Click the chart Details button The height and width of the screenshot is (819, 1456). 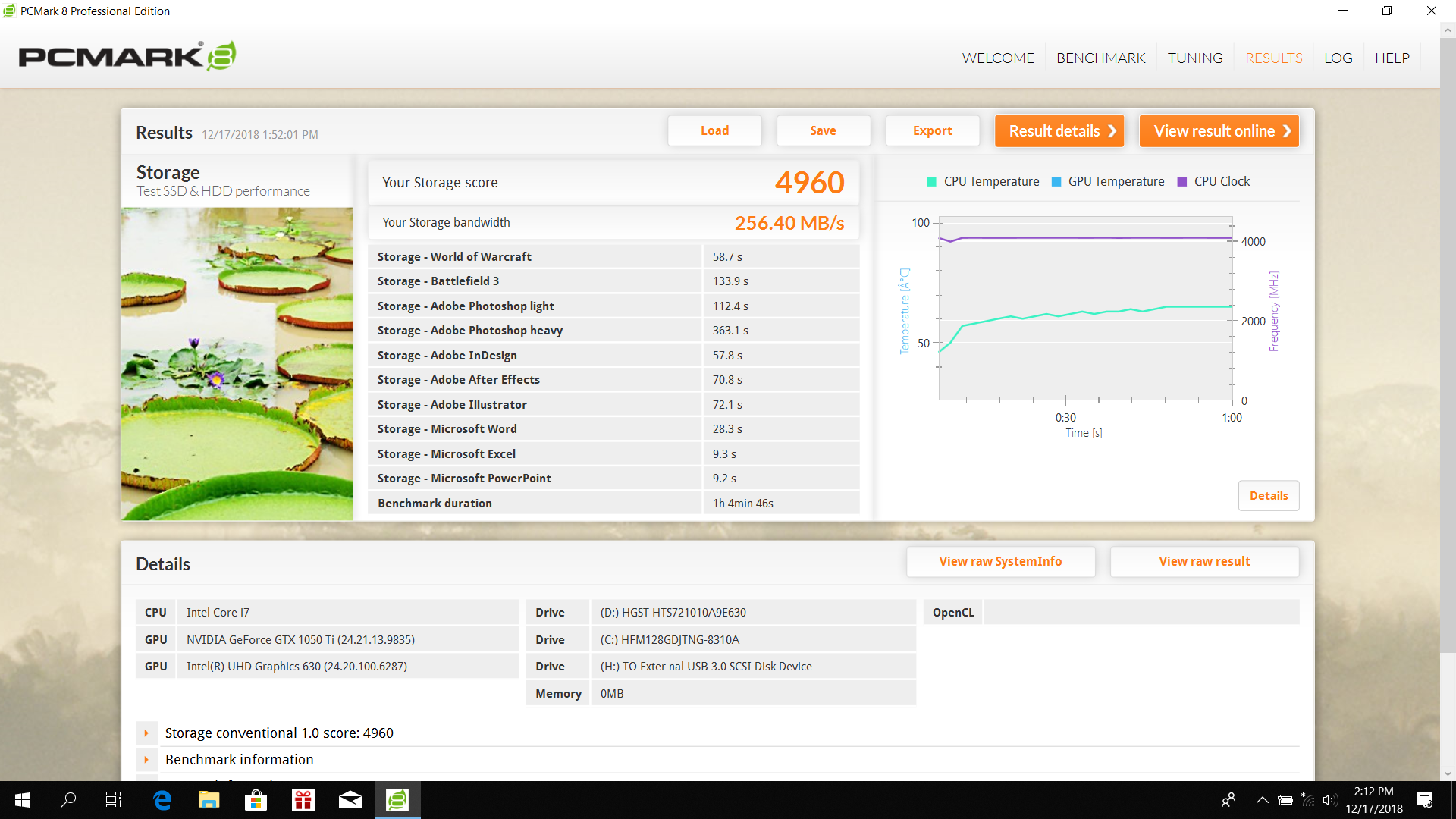(x=1269, y=495)
